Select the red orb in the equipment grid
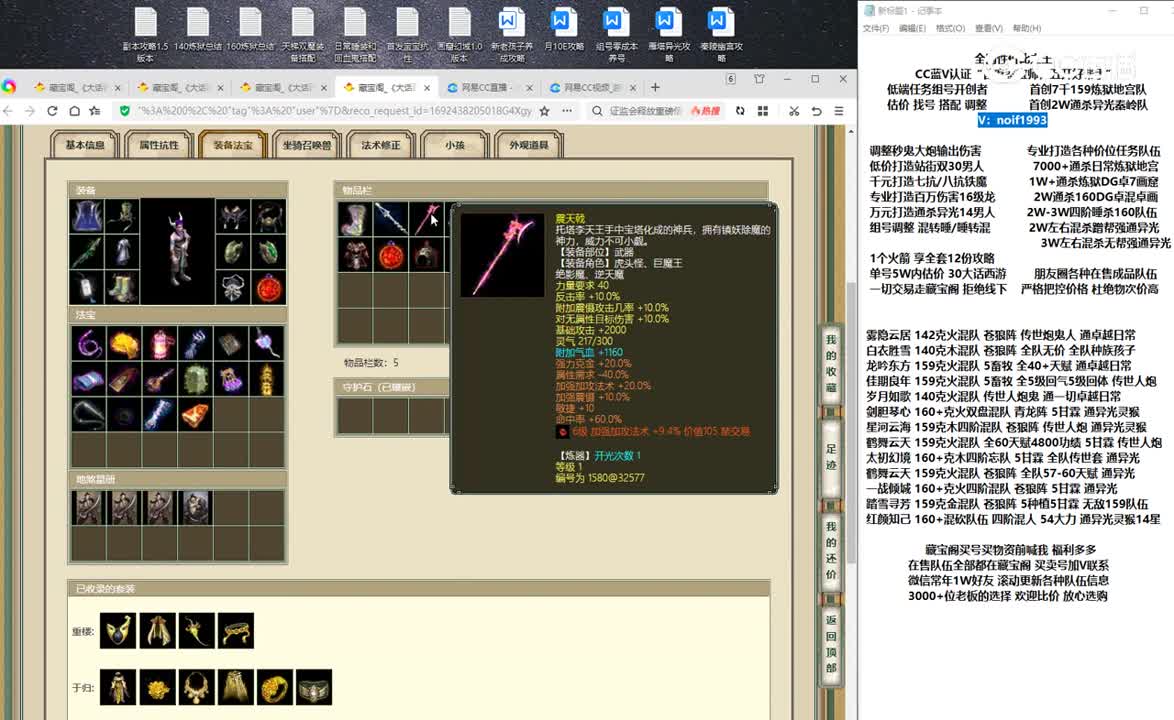The image size is (1174, 720). click(x=269, y=287)
